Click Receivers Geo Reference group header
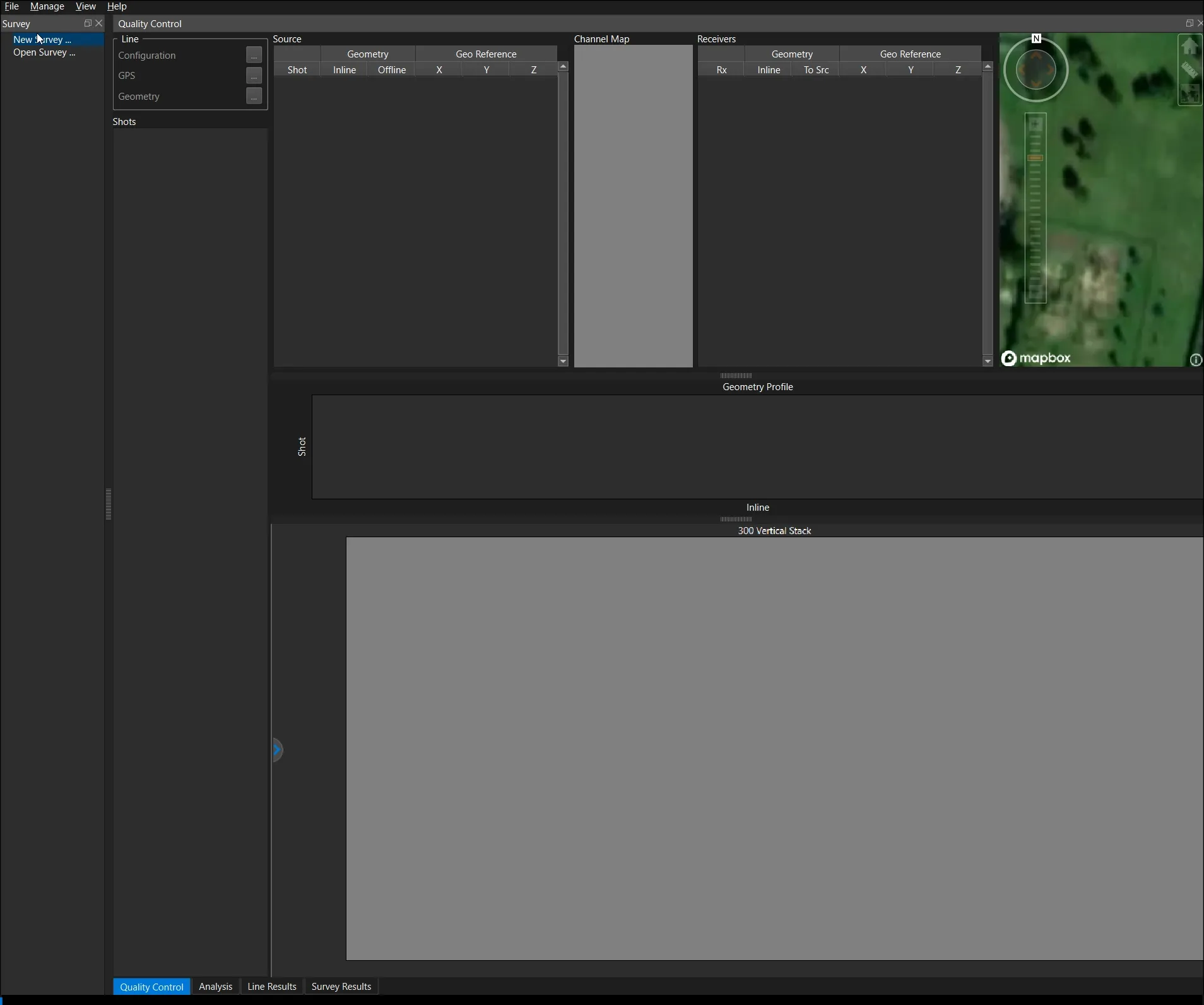 (x=911, y=54)
